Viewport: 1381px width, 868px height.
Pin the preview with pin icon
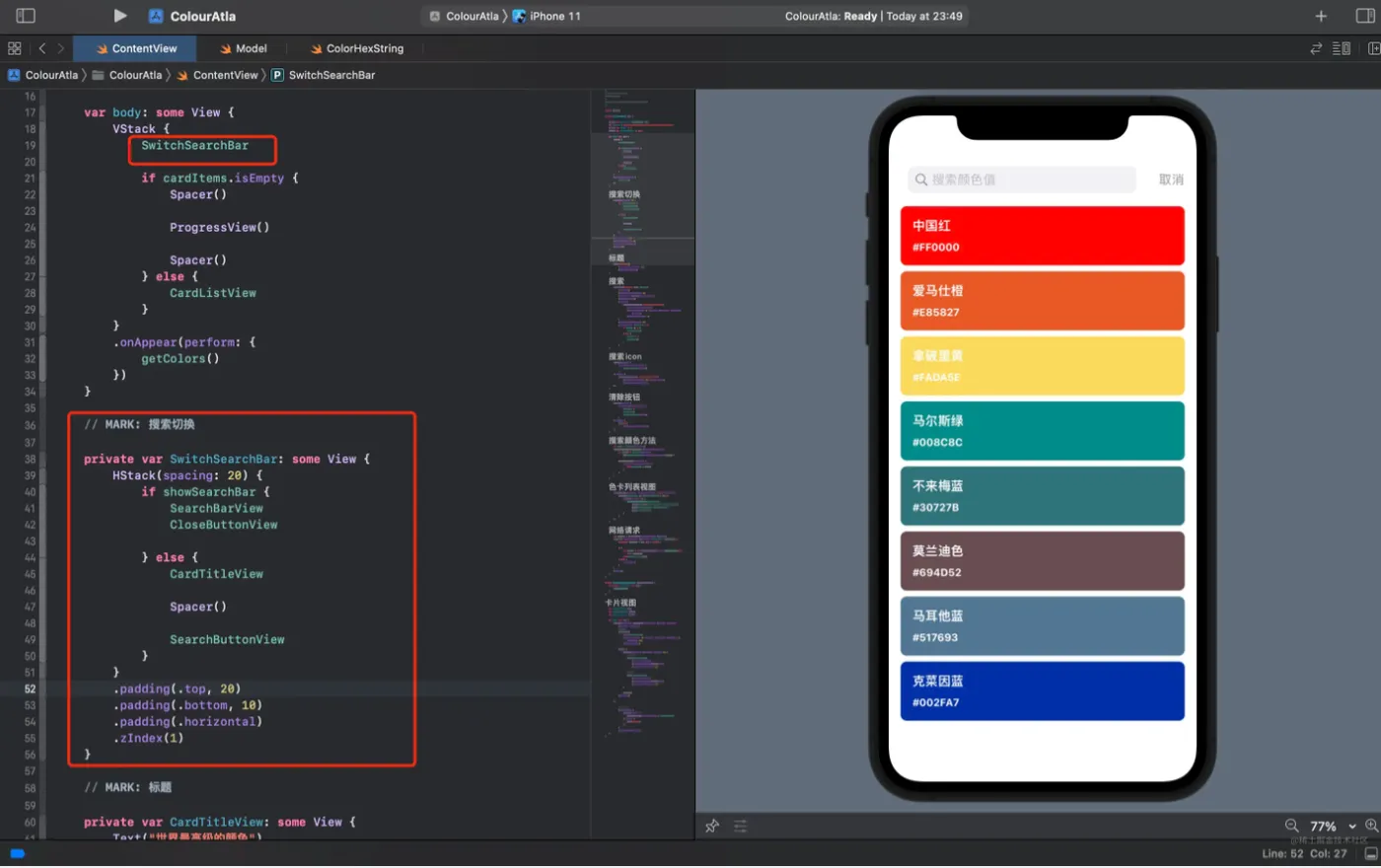pyautogui.click(x=712, y=826)
